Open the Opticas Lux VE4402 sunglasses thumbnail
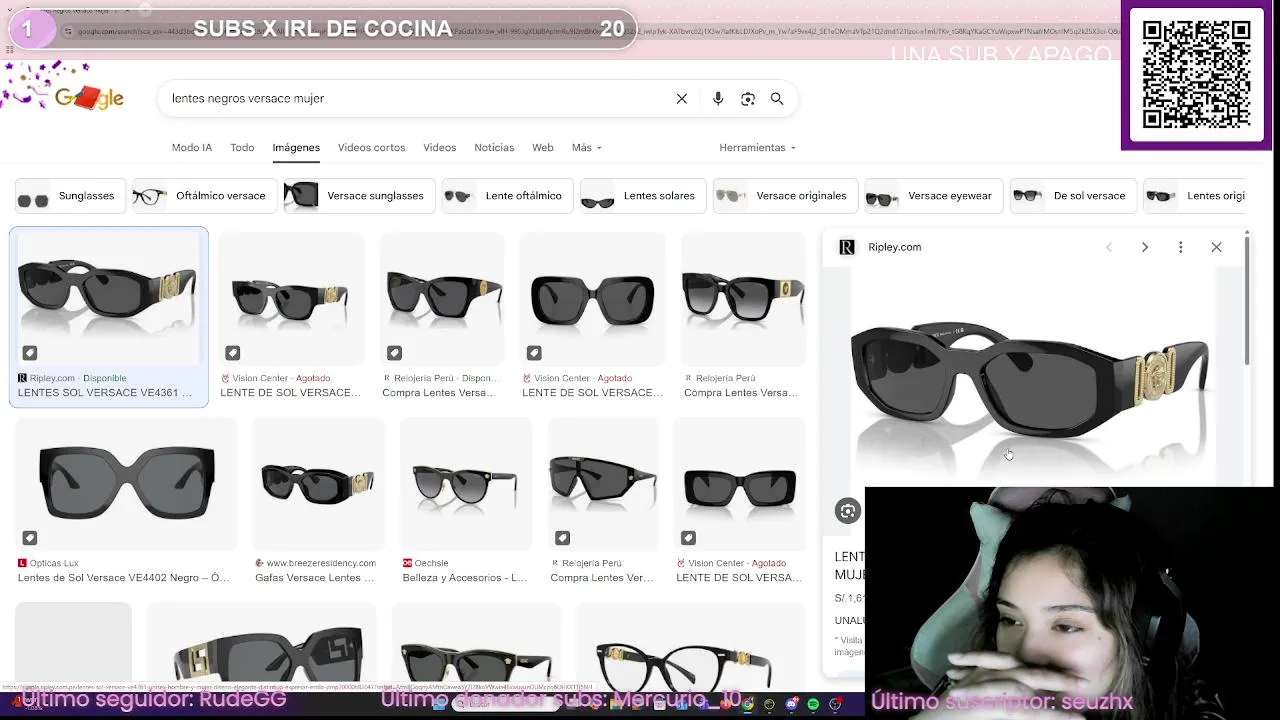The width and height of the screenshot is (1280, 720). (126, 484)
